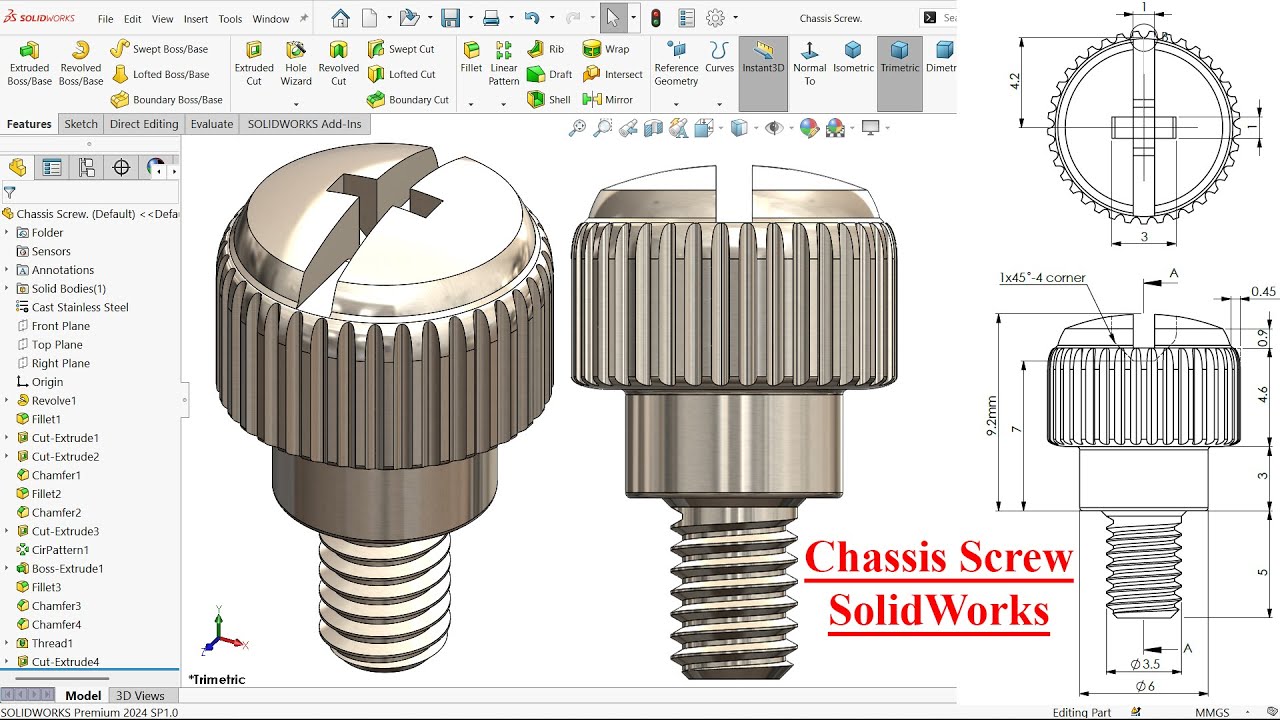This screenshot has height=720, width=1280.
Task: Select the Rib tool
Action: pyautogui.click(x=546, y=49)
